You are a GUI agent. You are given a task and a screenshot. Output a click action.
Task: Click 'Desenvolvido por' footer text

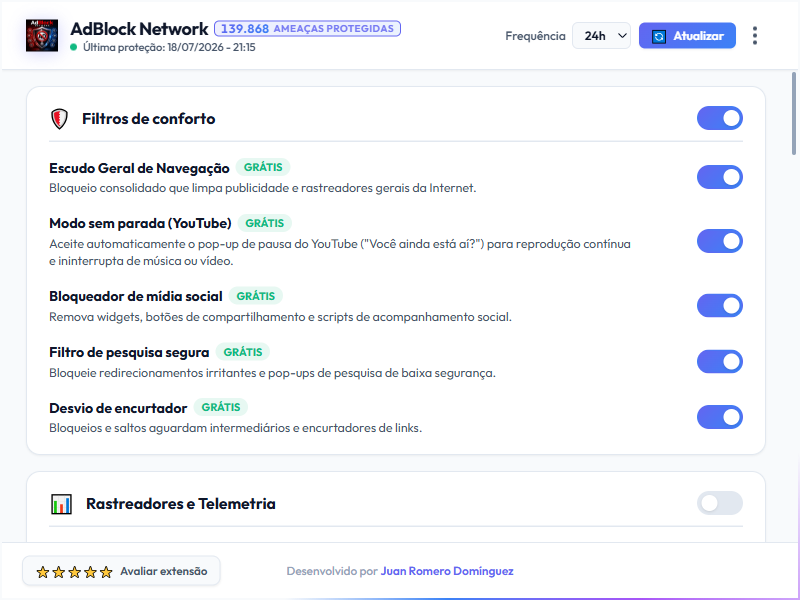pyautogui.click(x=332, y=571)
